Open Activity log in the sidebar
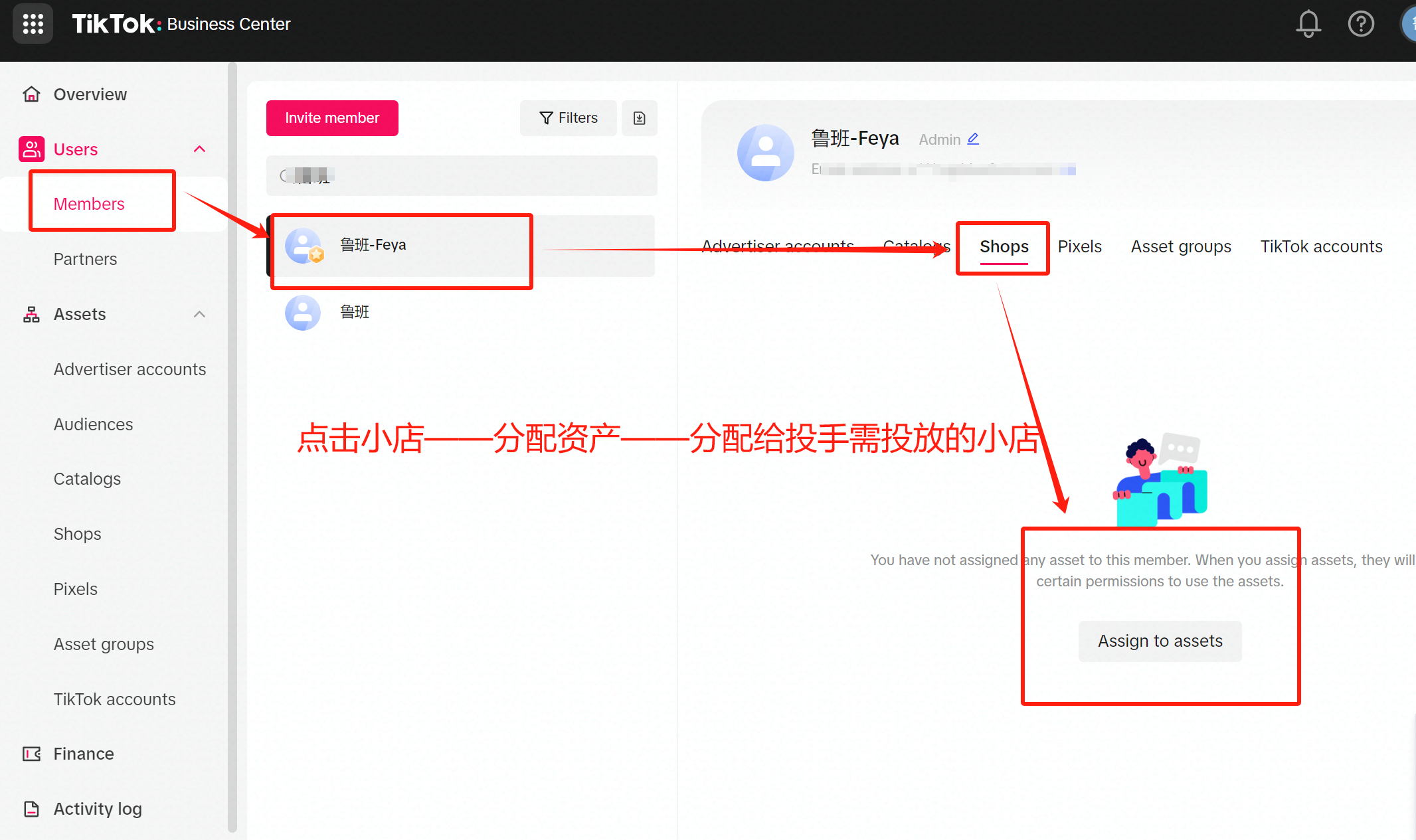Viewport: 1416px width, 840px height. point(98,809)
